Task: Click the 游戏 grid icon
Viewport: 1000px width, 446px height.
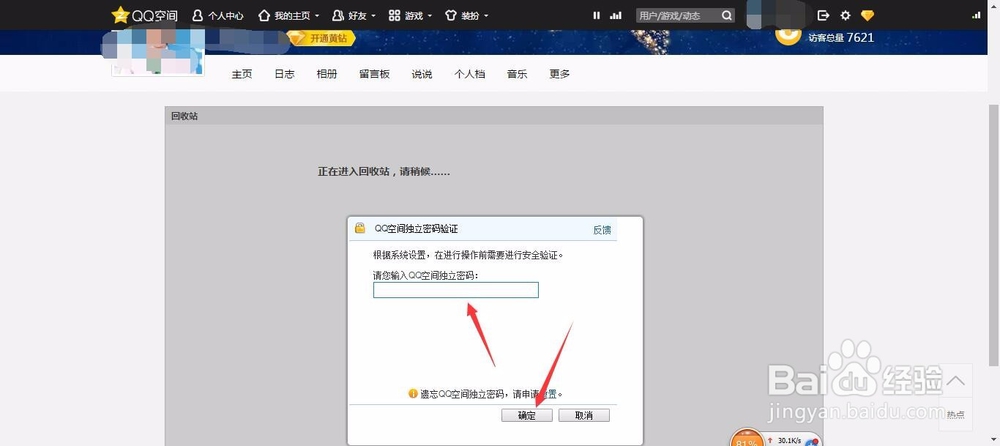Action: [x=395, y=15]
